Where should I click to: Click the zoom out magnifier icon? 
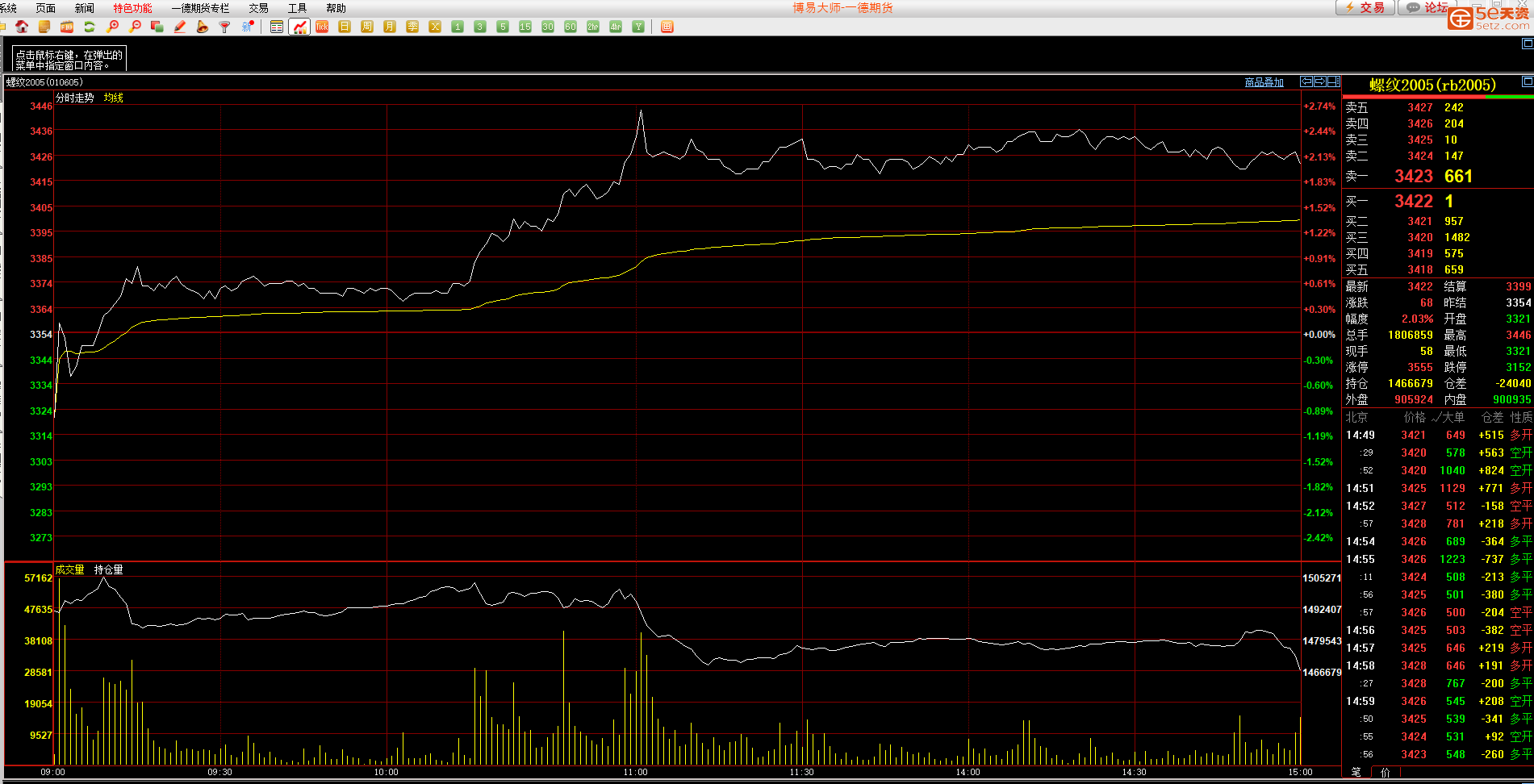135,27
